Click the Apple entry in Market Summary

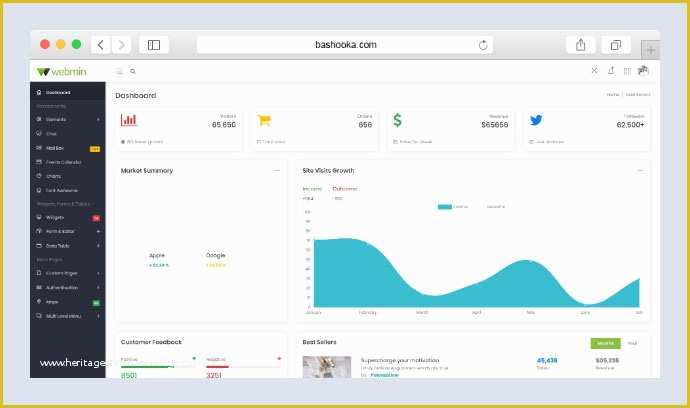[158, 260]
